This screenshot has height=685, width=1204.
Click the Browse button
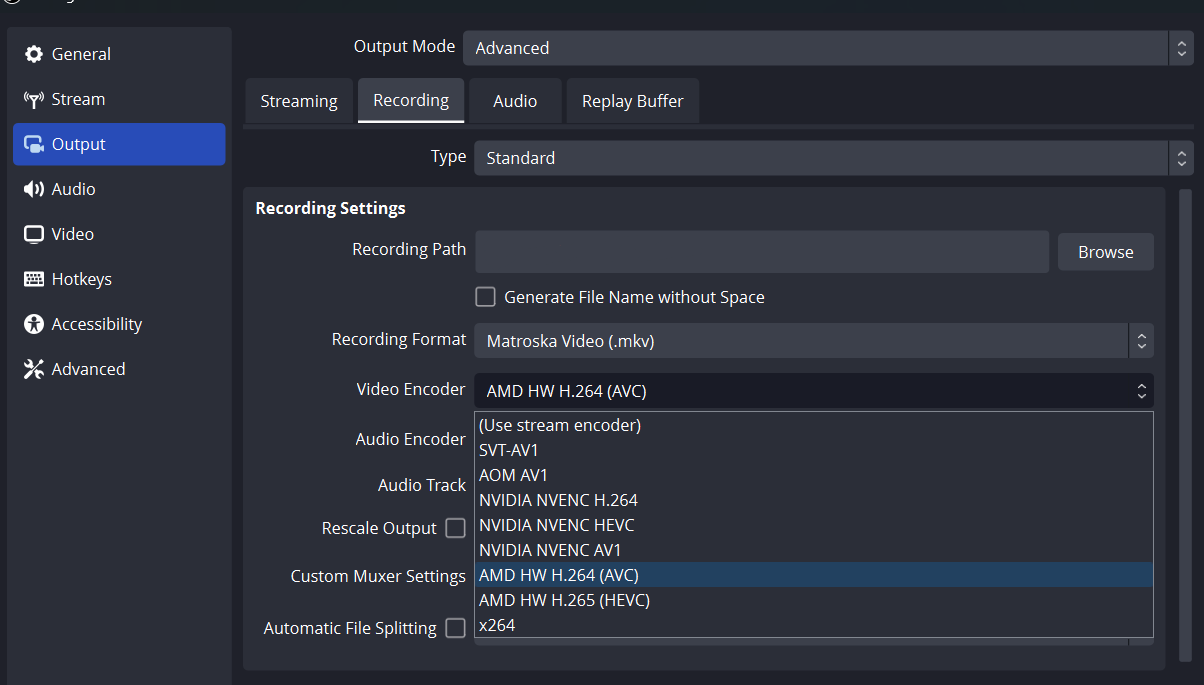tap(1105, 252)
